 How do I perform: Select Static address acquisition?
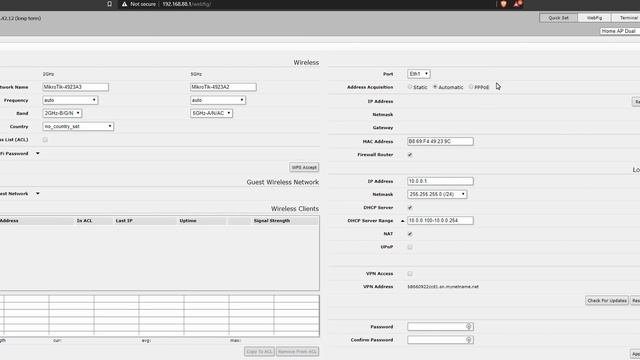tap(410, 87)
